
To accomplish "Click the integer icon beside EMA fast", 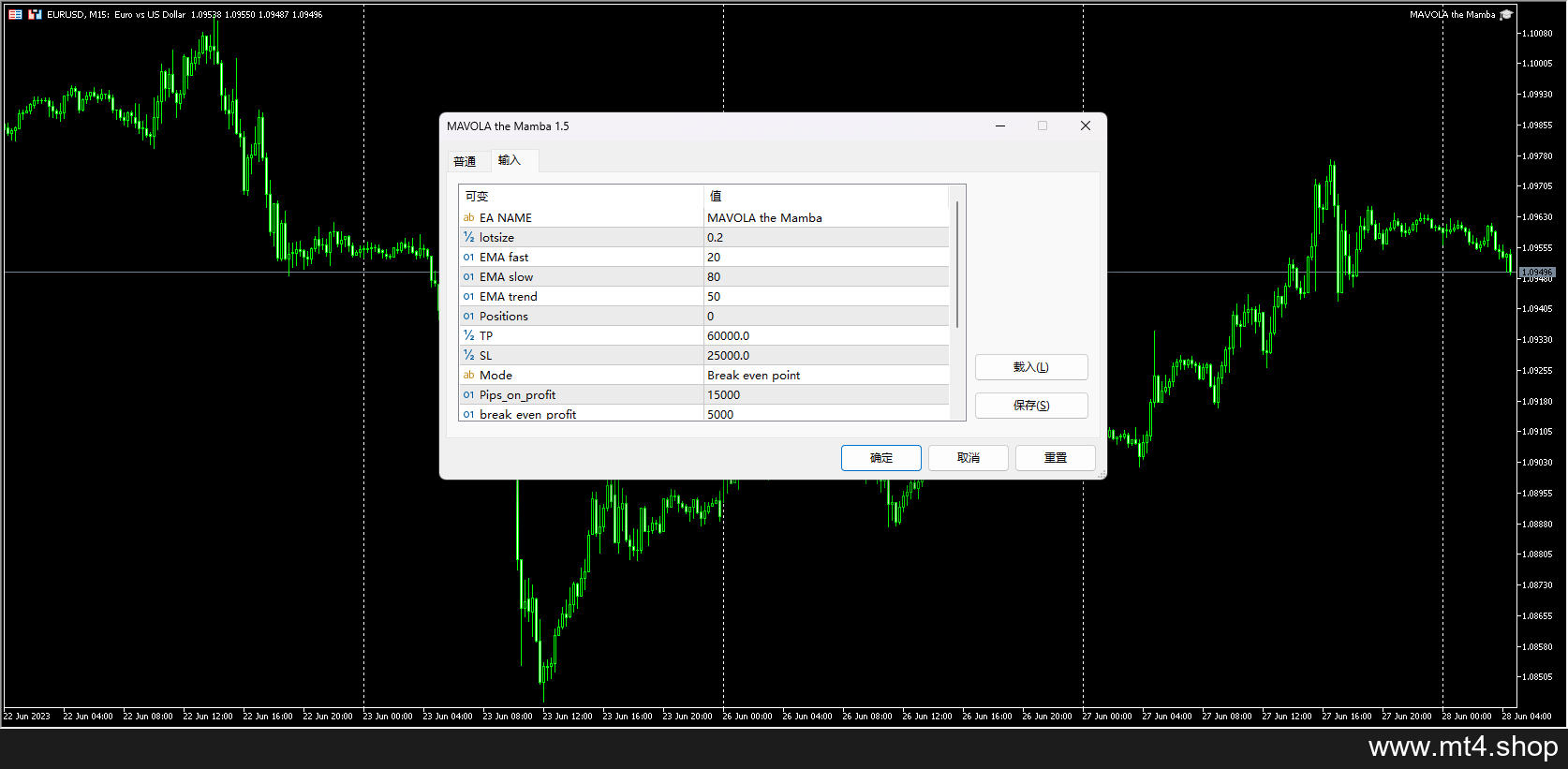I will click(x=468, y=258).
